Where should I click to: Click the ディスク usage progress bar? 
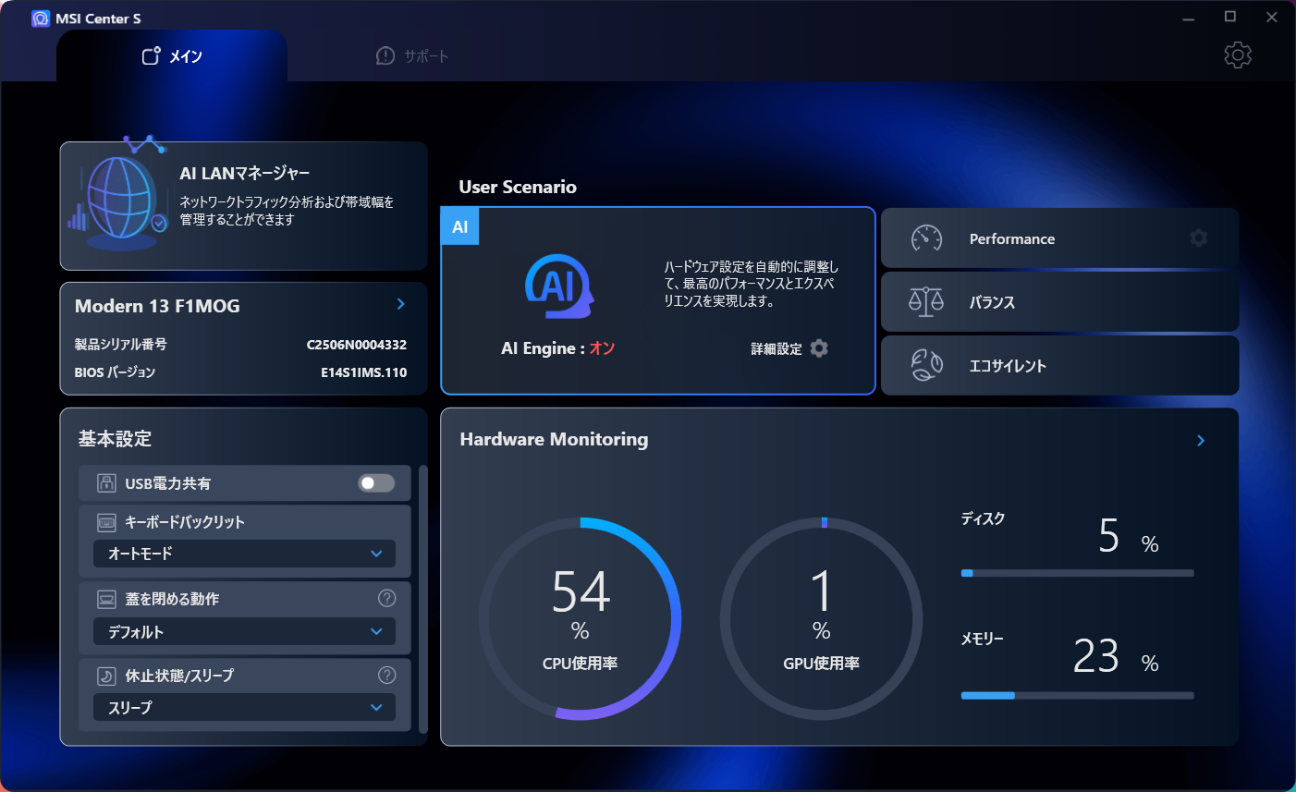[x=1077, y=573]
